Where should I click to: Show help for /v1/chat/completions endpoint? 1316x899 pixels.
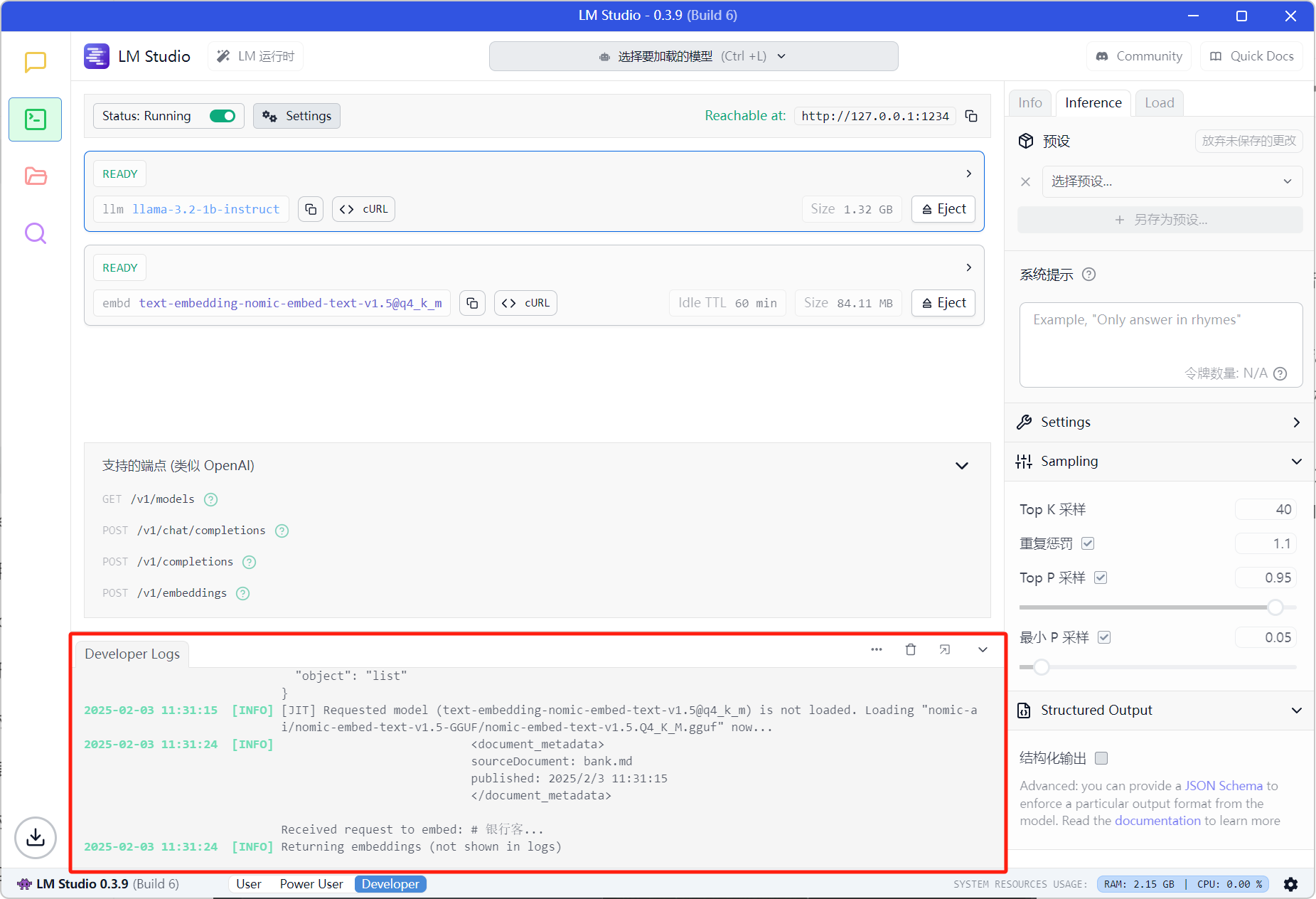point(282,531)
